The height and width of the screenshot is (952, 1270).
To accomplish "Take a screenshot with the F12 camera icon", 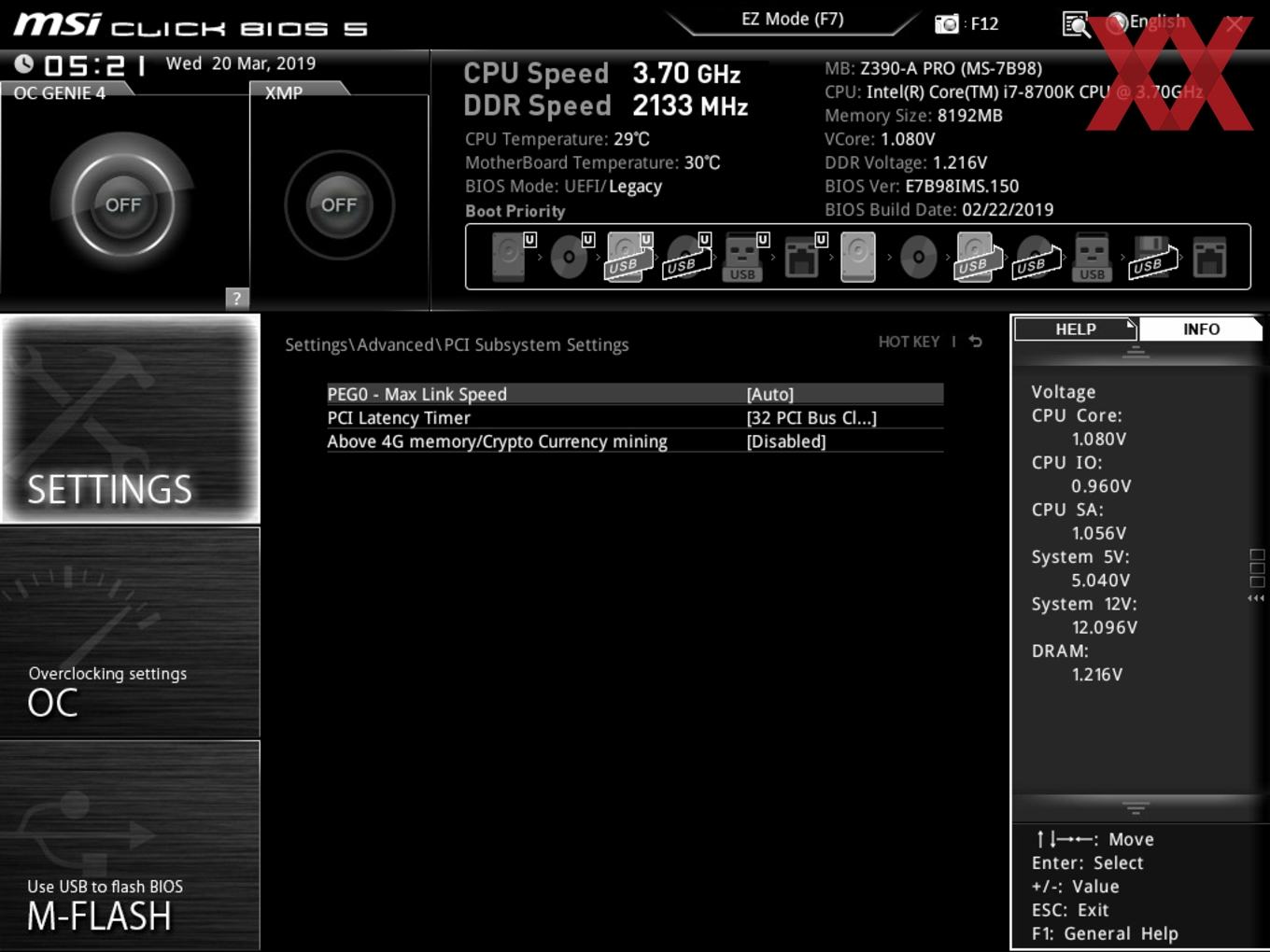I will coord(947,23).
